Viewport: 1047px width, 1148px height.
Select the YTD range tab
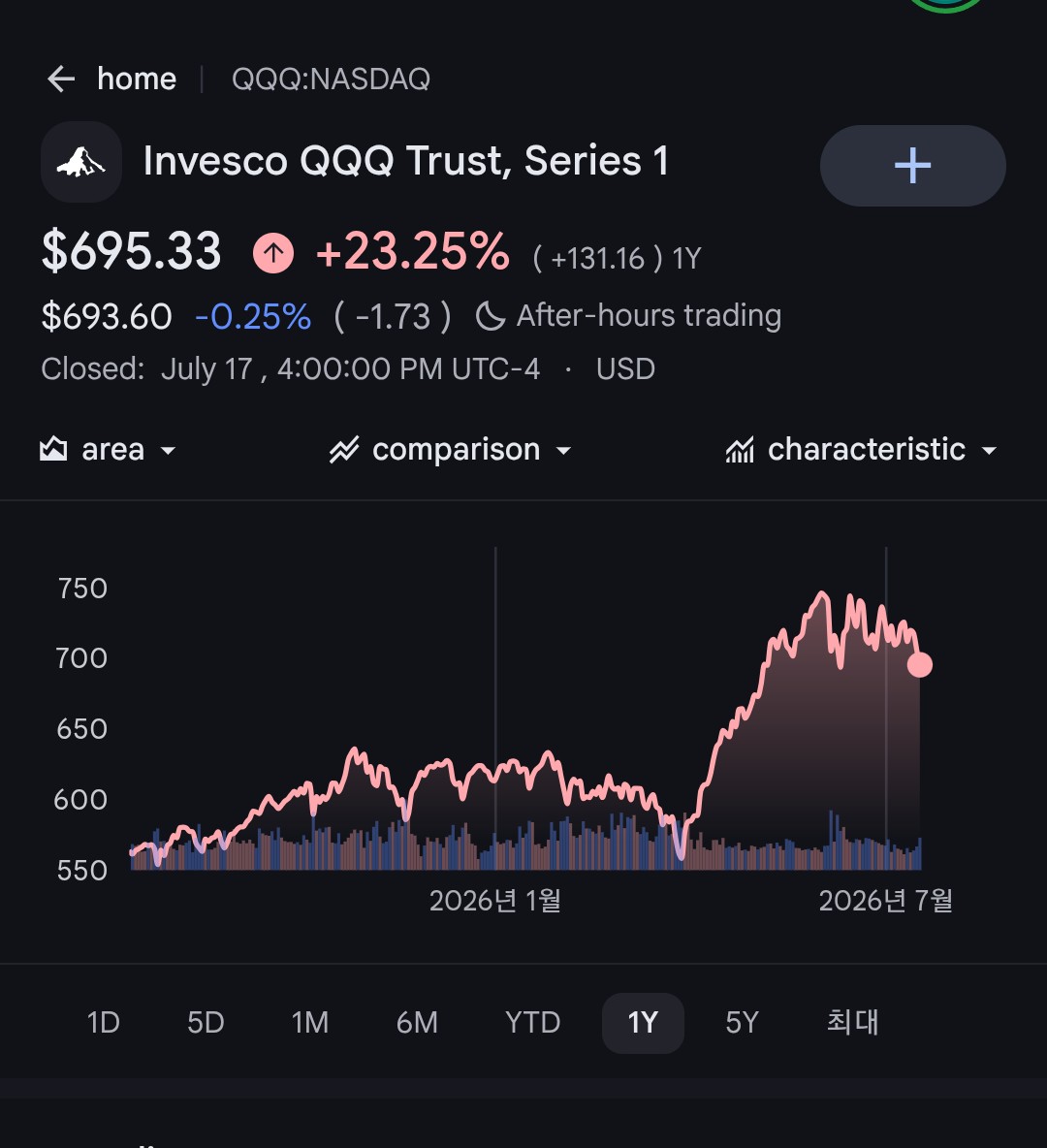533,1023
